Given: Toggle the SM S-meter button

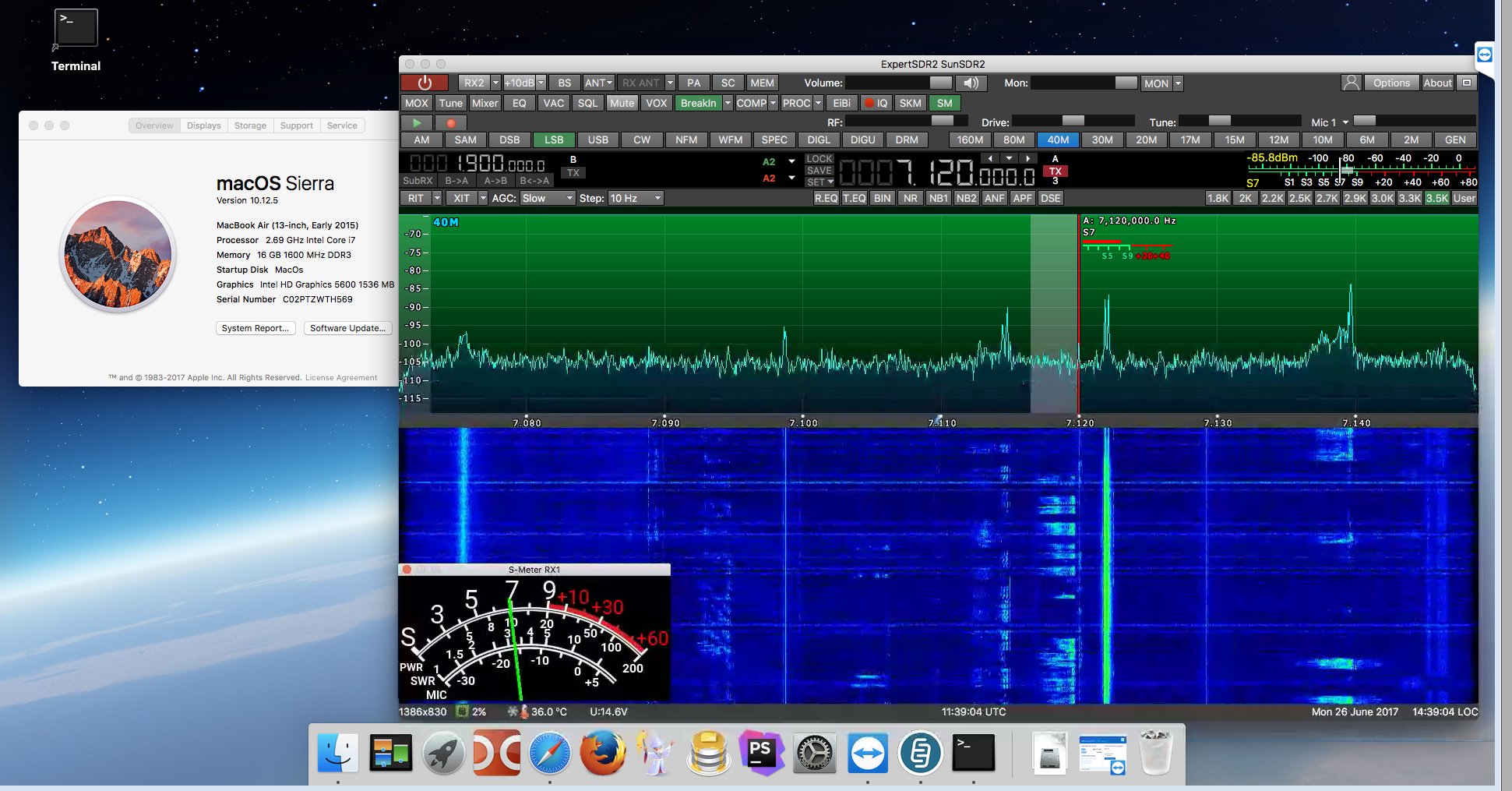Looking at the screenshot, I should [945, 103].
